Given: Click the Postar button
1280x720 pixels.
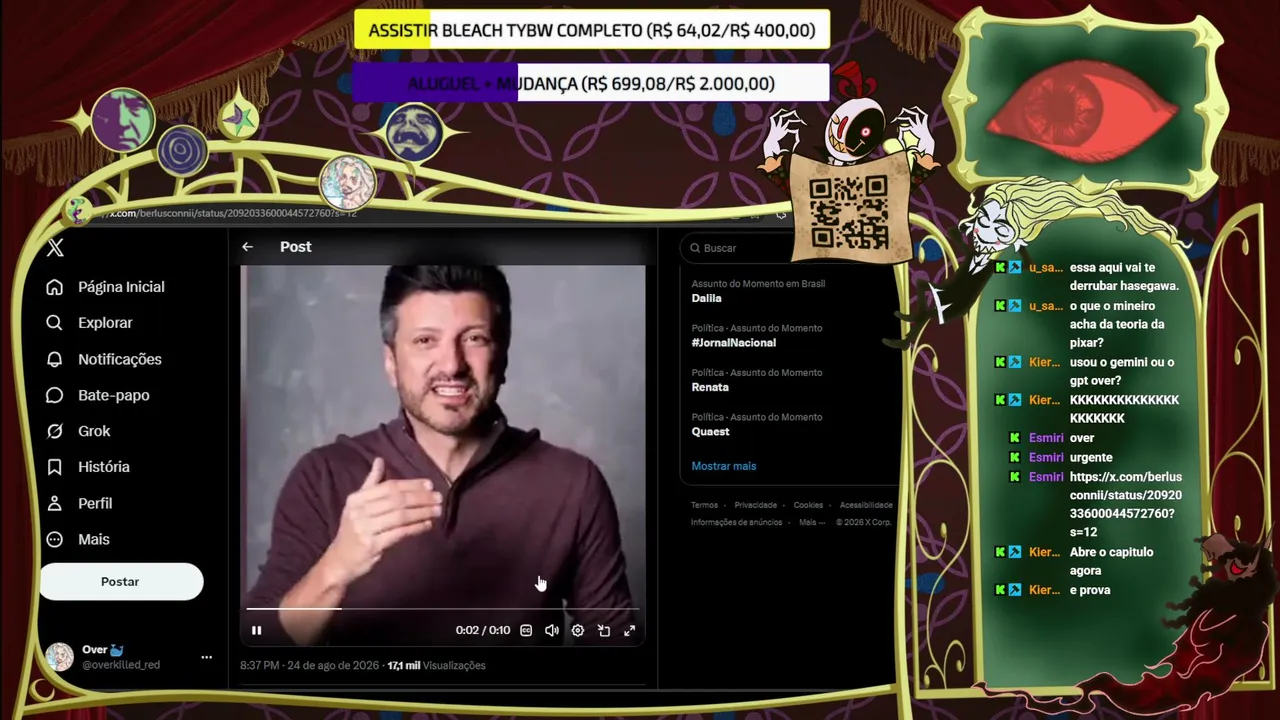Looking at the screenshot, I should pyautogui.click(x=120, y=581).
